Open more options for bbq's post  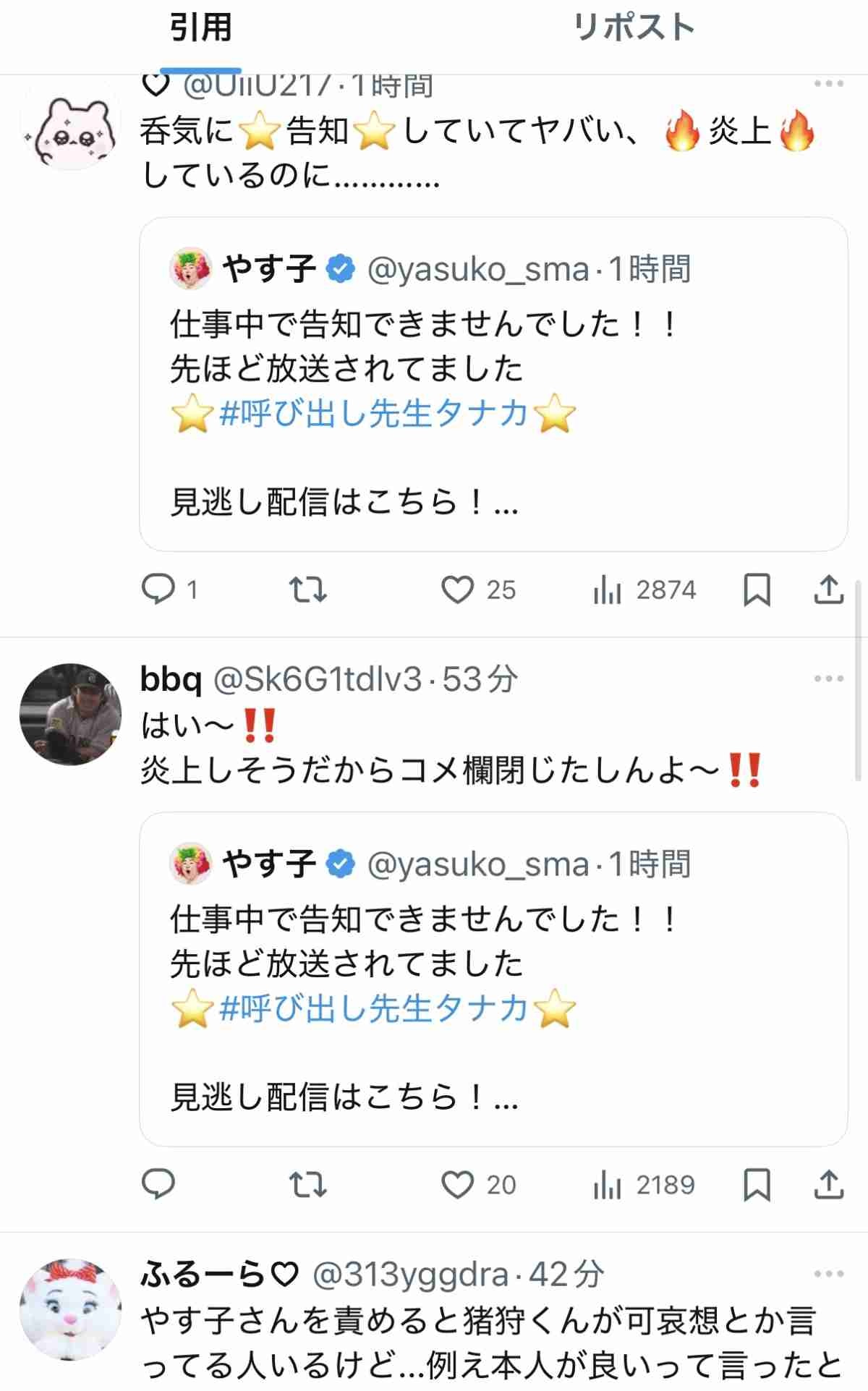pos(829,679)
